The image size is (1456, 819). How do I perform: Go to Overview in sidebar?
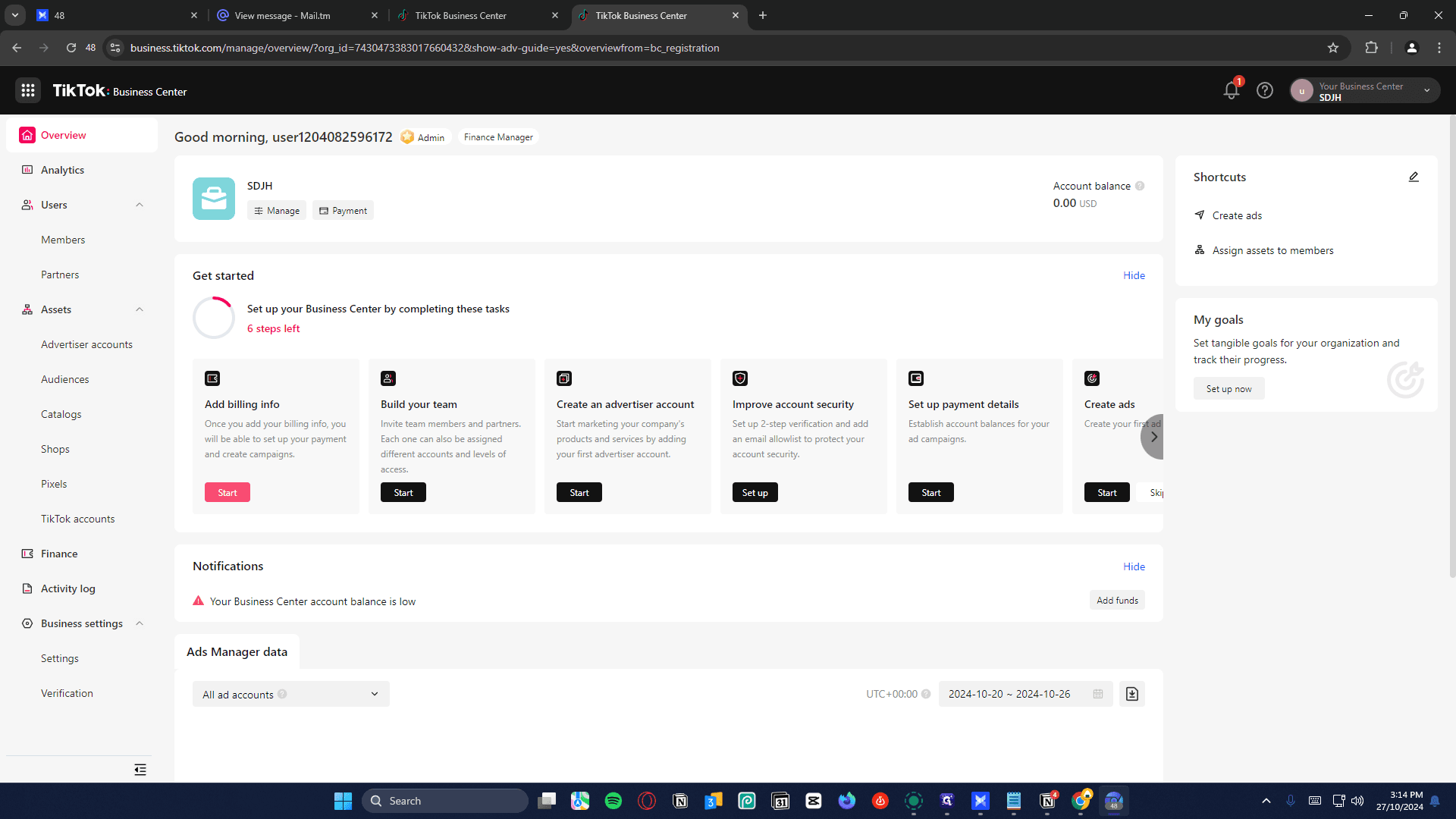pos(82,135)
